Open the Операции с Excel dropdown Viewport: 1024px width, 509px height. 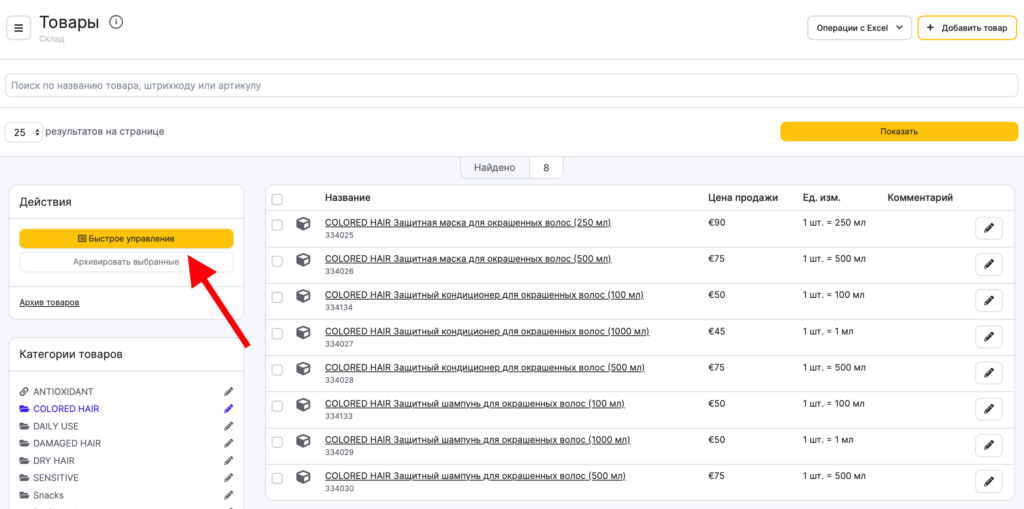click(x=859, y=28)
